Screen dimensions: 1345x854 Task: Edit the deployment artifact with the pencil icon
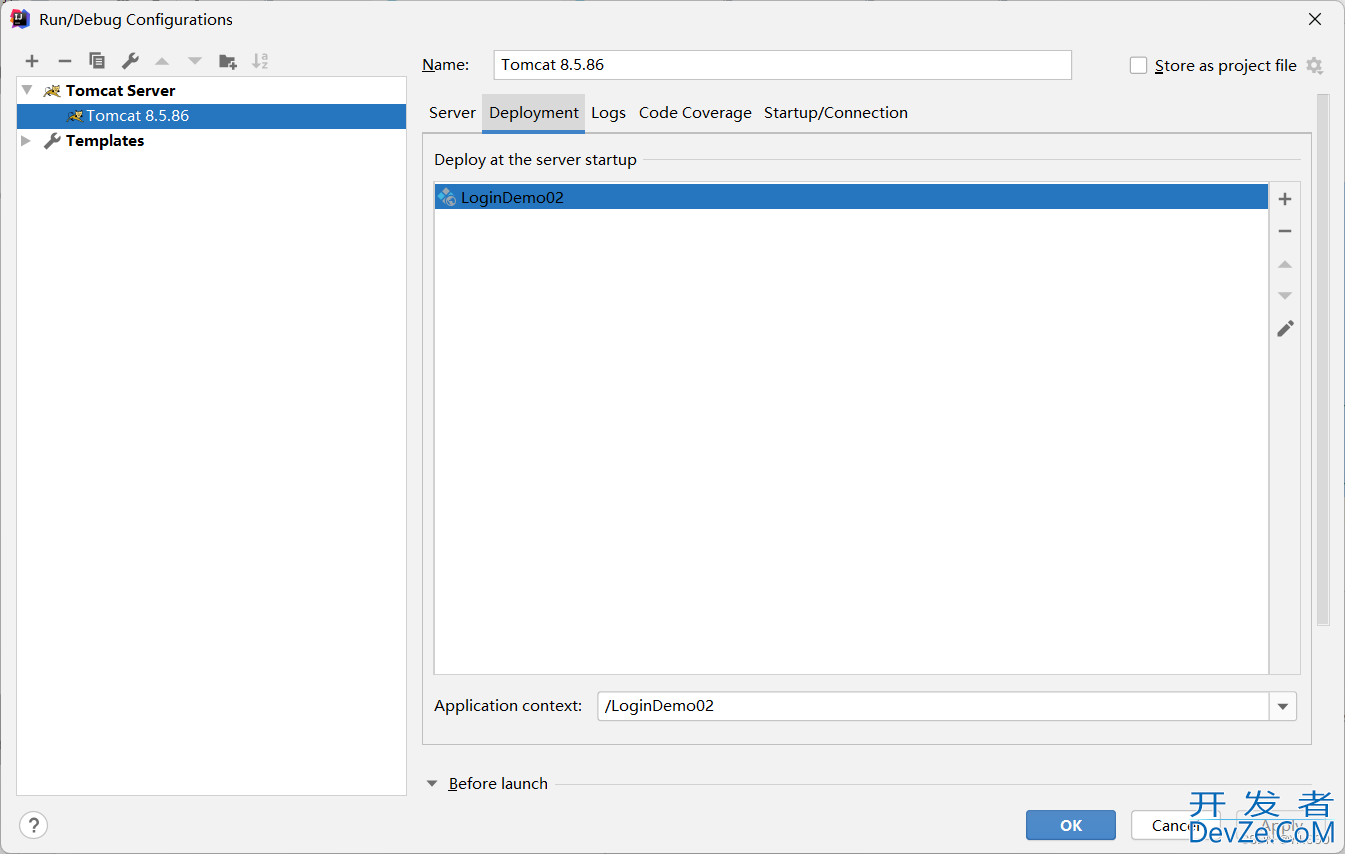1285,328
